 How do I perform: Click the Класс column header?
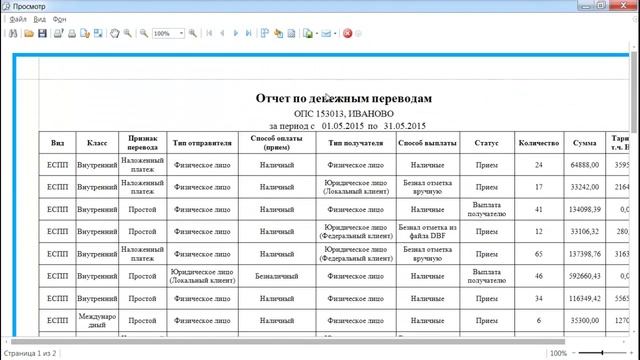tap(97, 143)
